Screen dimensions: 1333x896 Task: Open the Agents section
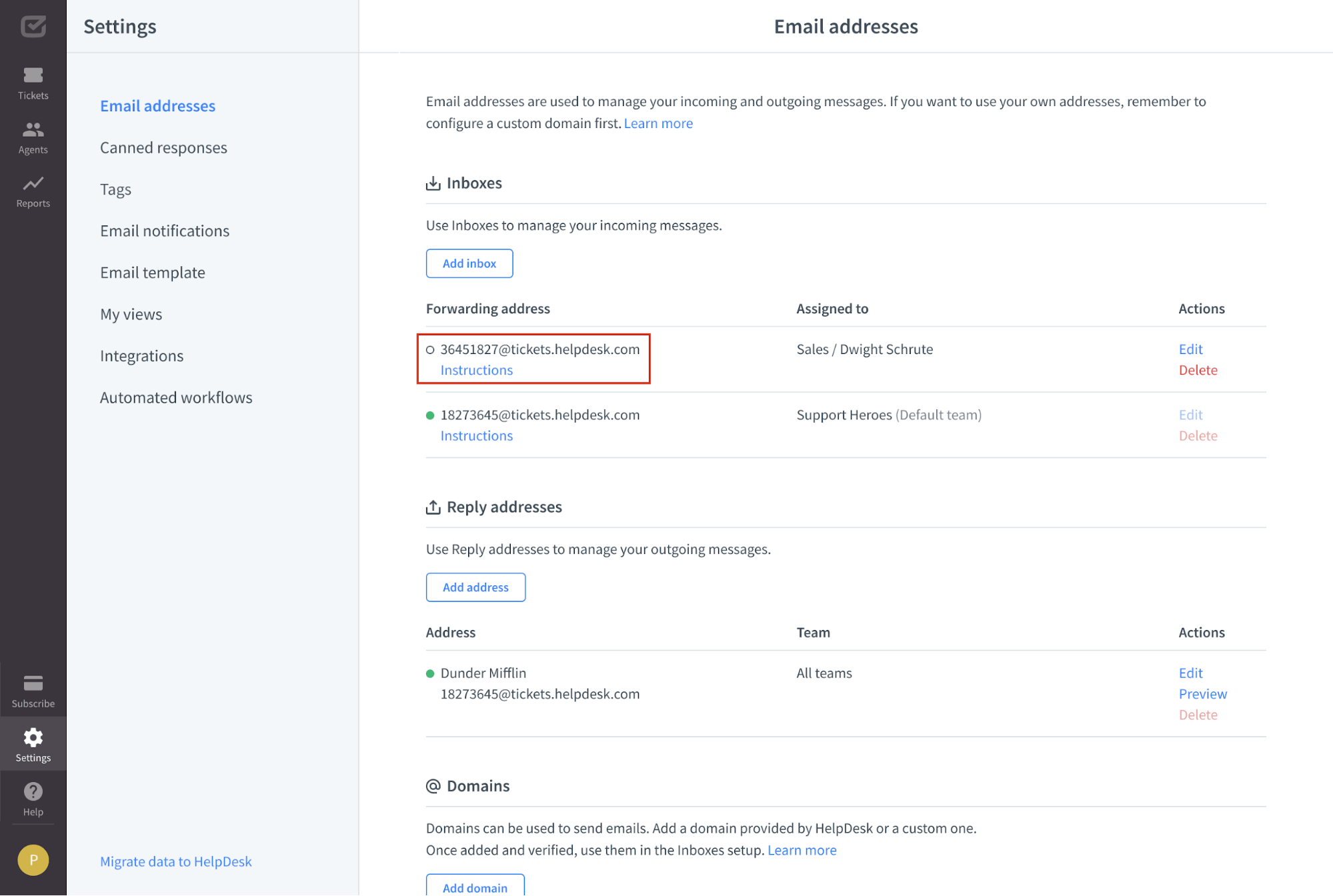click(x=33, y=136)
